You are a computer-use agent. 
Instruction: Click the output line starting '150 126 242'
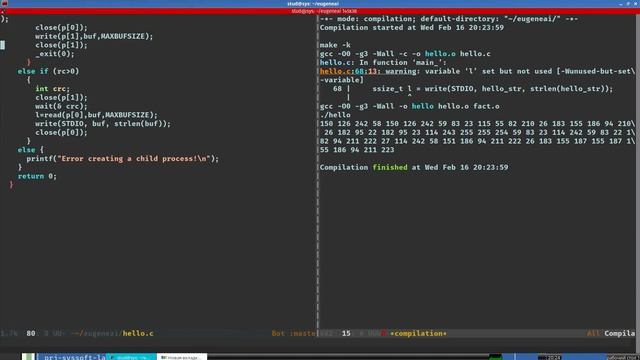(x=477, y=124)
